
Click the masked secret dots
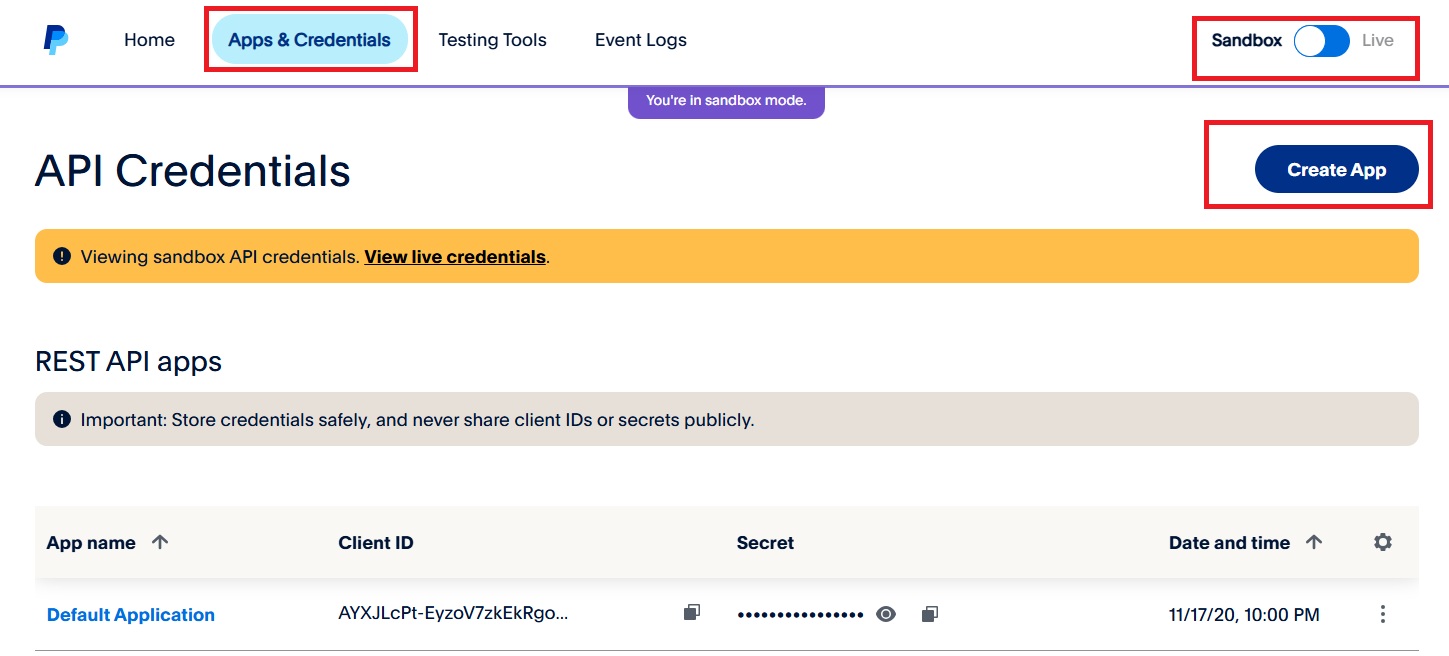pos(800,614)
